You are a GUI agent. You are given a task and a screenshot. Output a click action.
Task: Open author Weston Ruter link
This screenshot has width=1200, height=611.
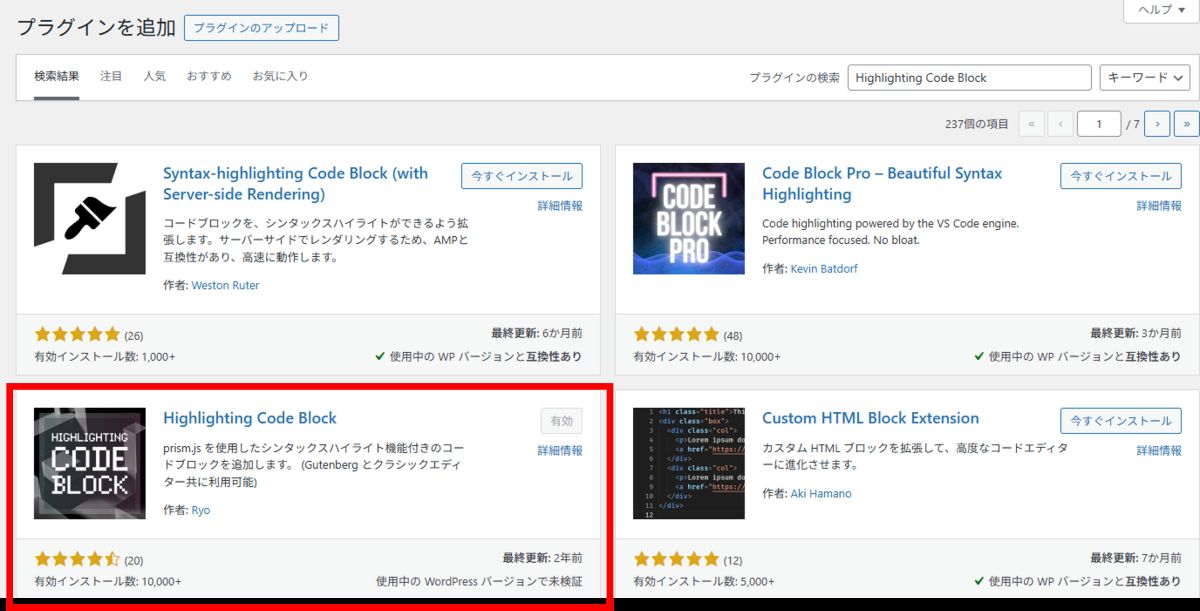[226, 286]
